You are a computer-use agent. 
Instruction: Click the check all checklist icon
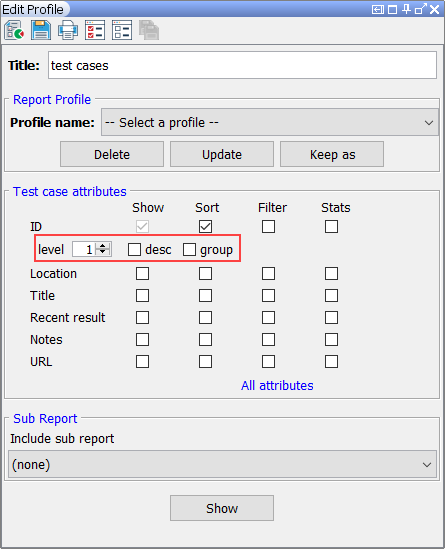point(95,30)
